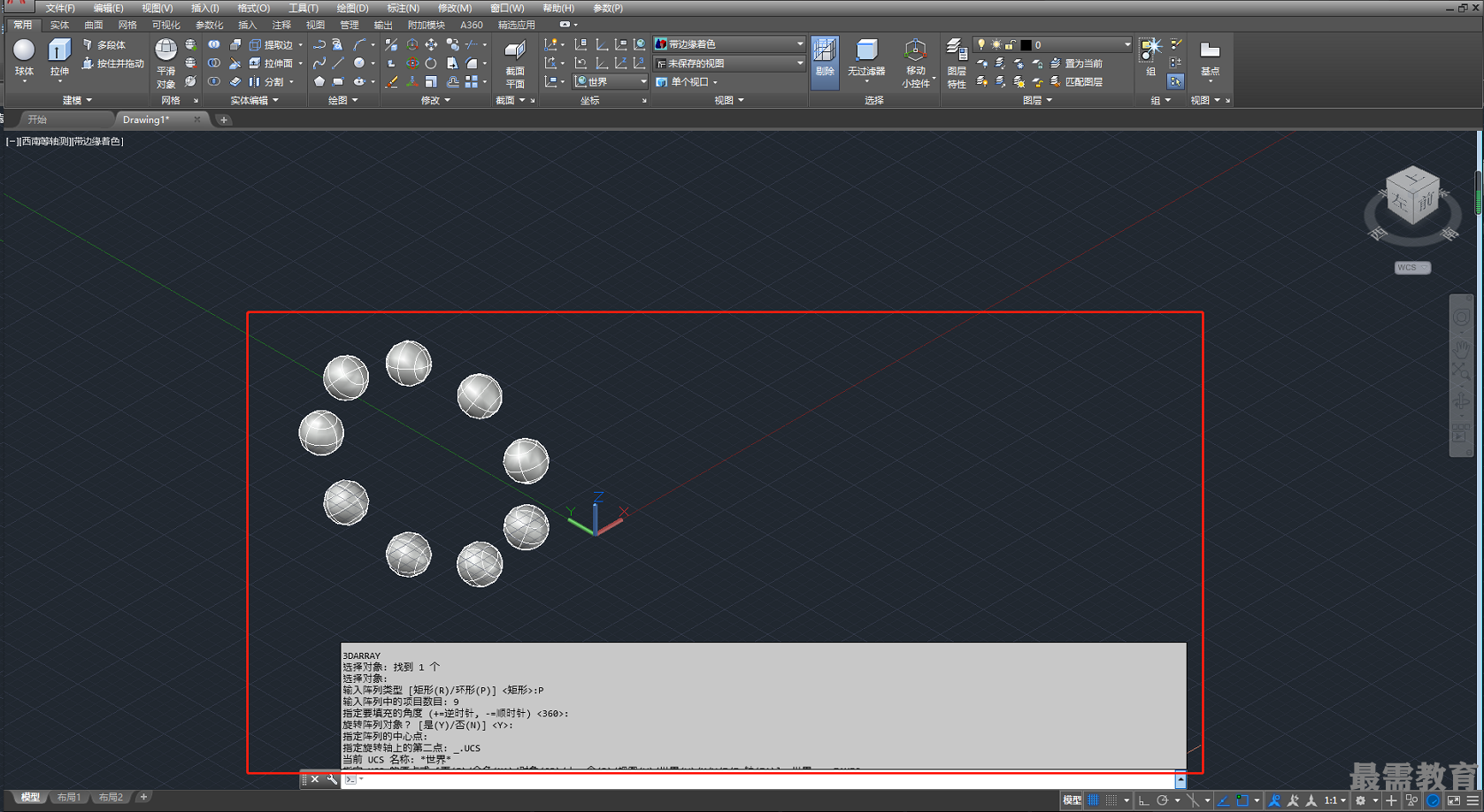Click the 3D Rotate gizmo icon in 修改
This screenshot has height=812, width=1484.
(412, 63)
